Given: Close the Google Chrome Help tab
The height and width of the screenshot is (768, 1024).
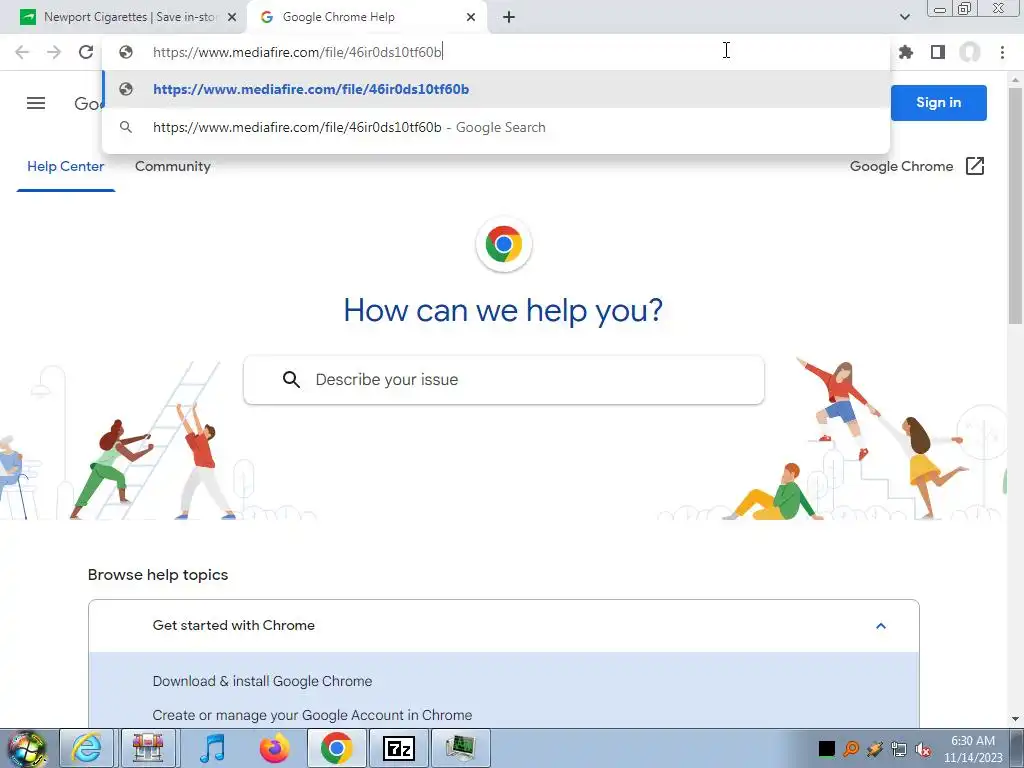Looking at the screenshot, I should pos(471,17).
